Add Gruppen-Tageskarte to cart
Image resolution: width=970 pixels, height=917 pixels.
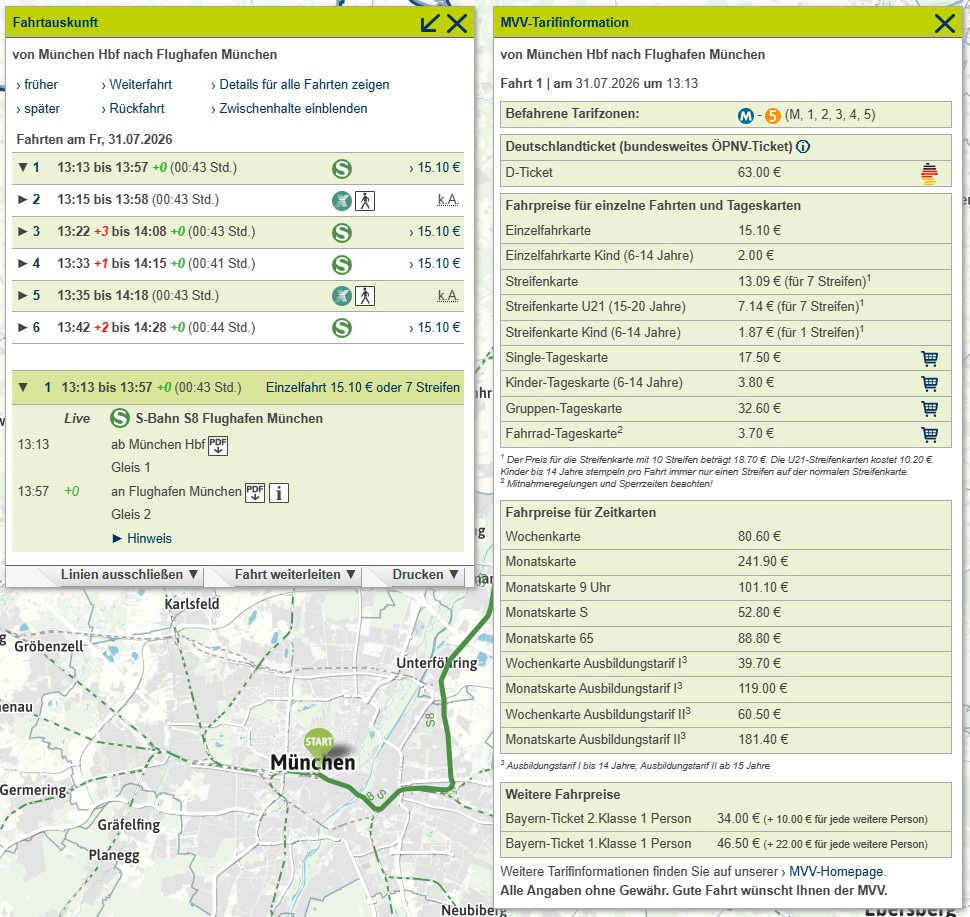[x=929, y=409]
